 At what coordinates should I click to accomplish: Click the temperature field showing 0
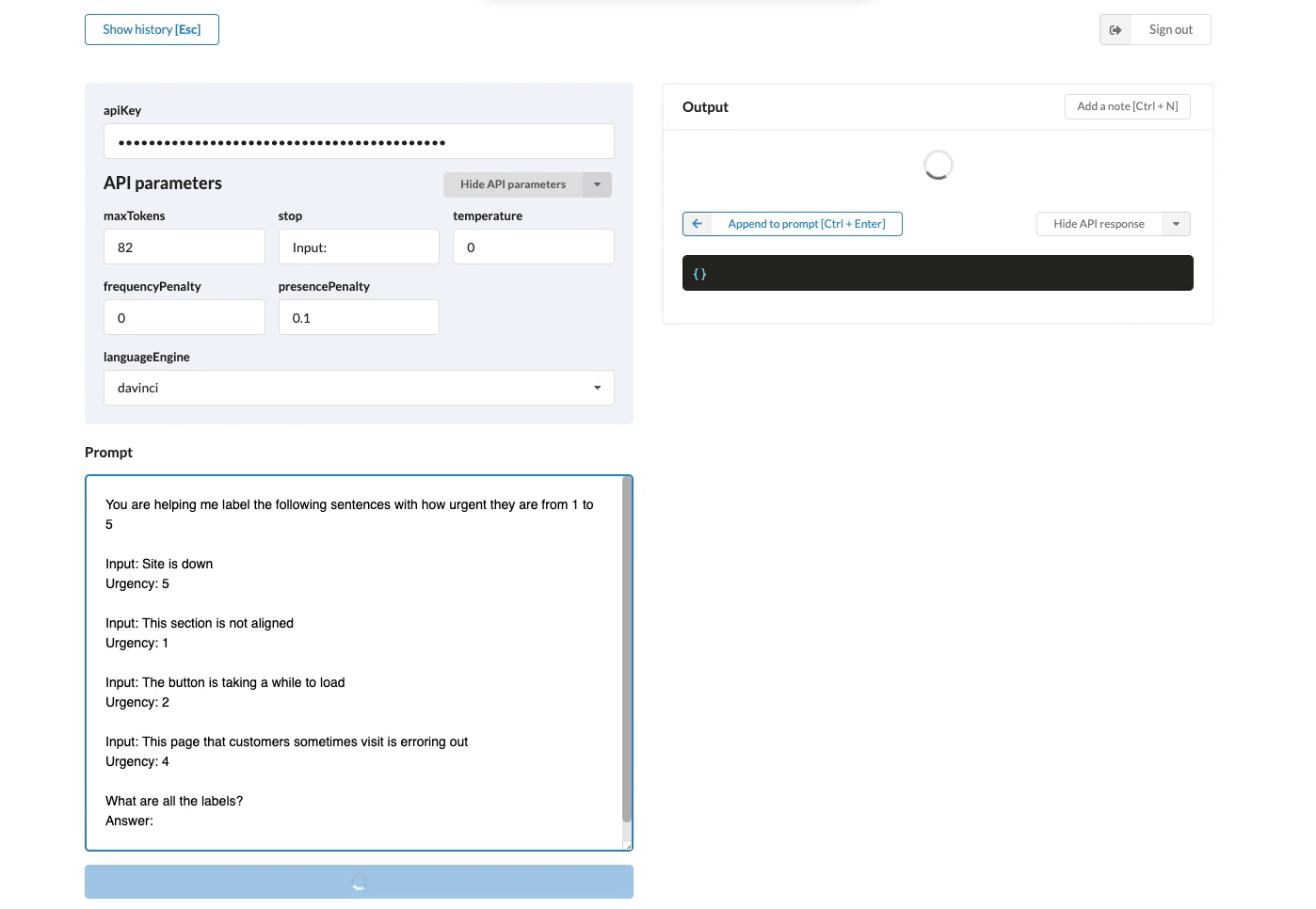pyautogui.click(x=534, y=247)
